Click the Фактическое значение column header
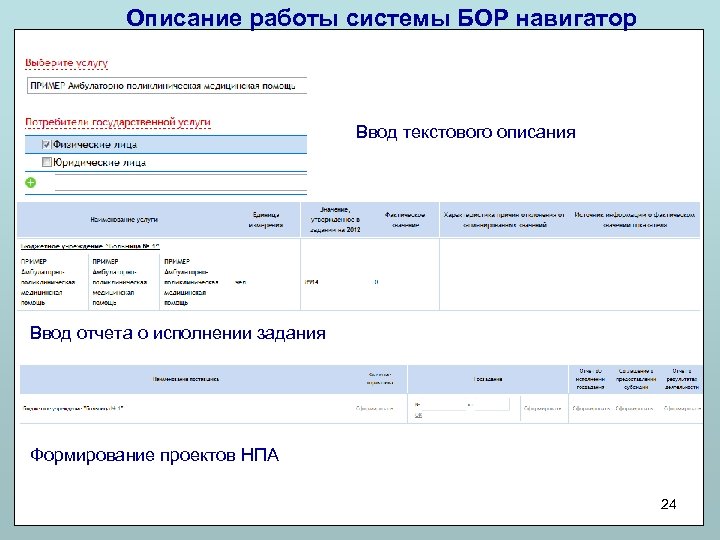The height and width of the screenshot is (540, 720). [405, 219]
